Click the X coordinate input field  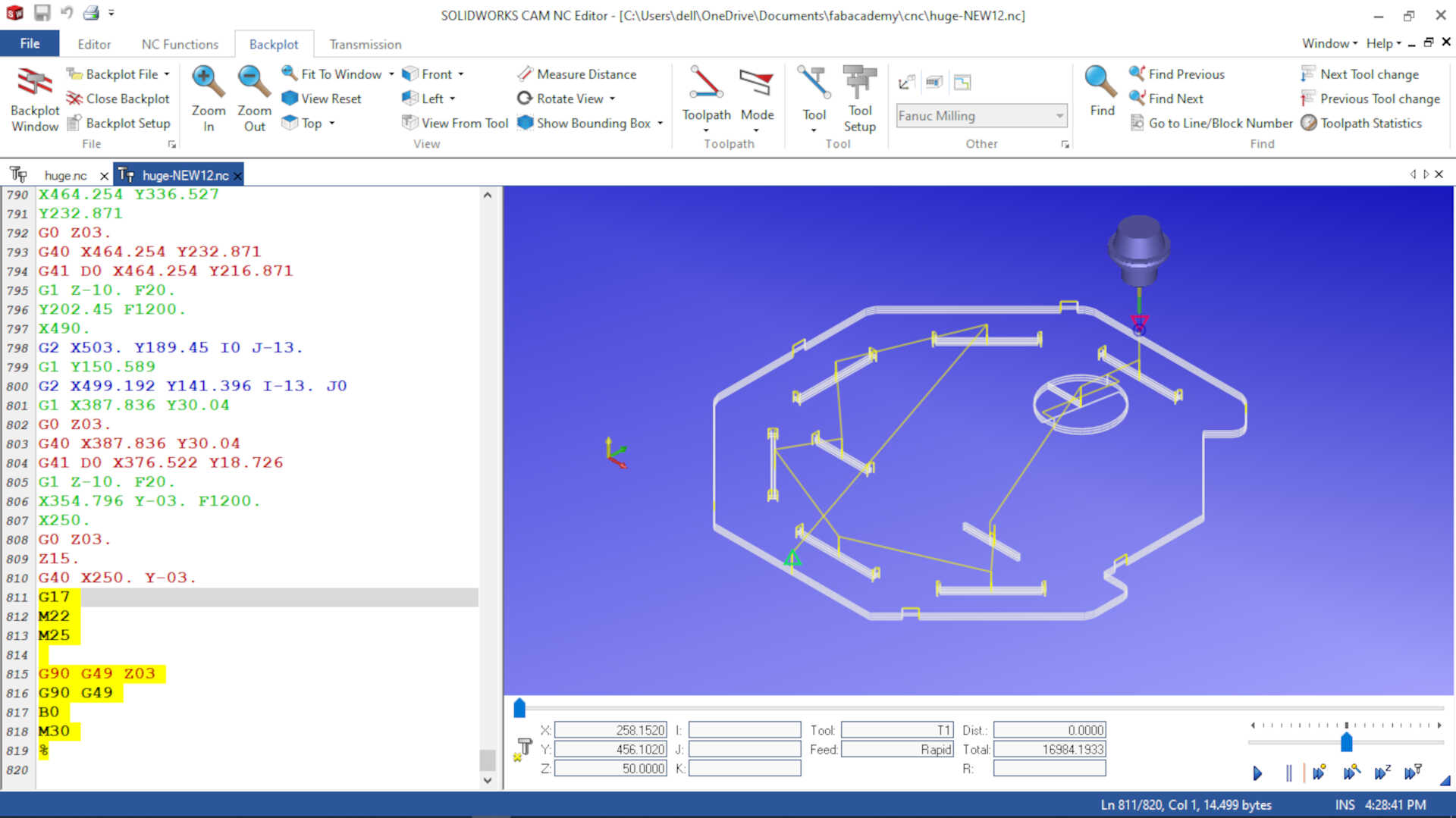[x=609, y=729]
